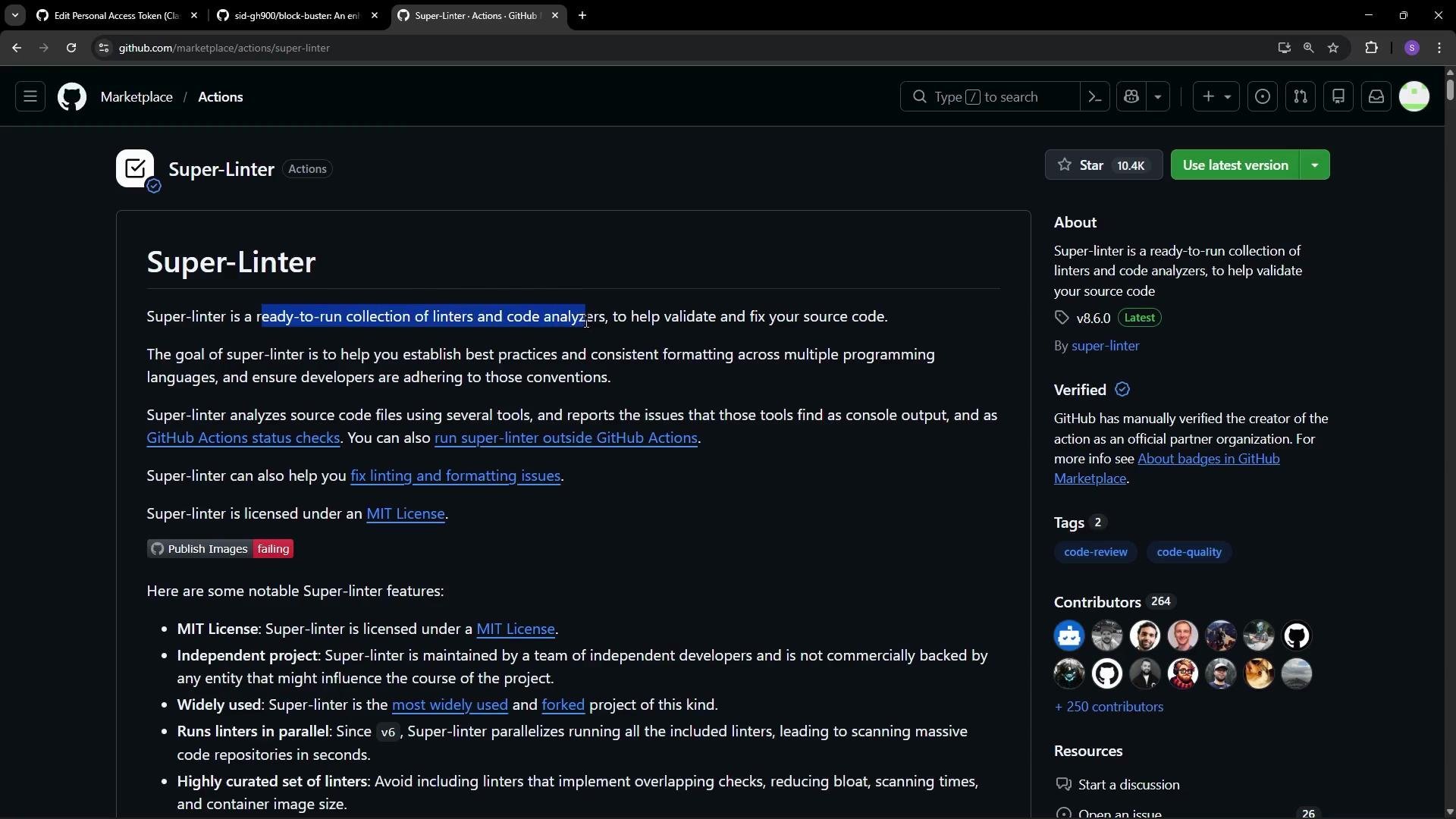The width and height of the screenshot is (1456, 819).
Task: View your pull requests icon
Action: [x=1301, y=97]
